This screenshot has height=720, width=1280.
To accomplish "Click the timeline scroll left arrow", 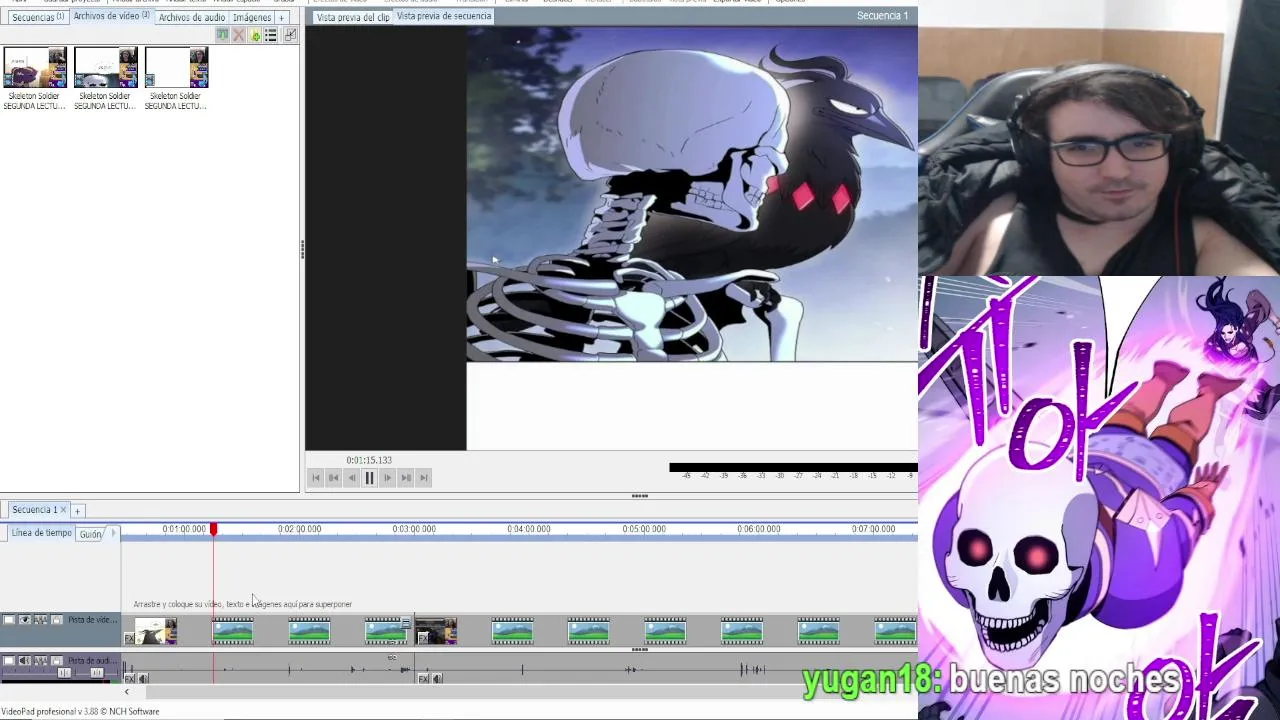I will [126, 692].
